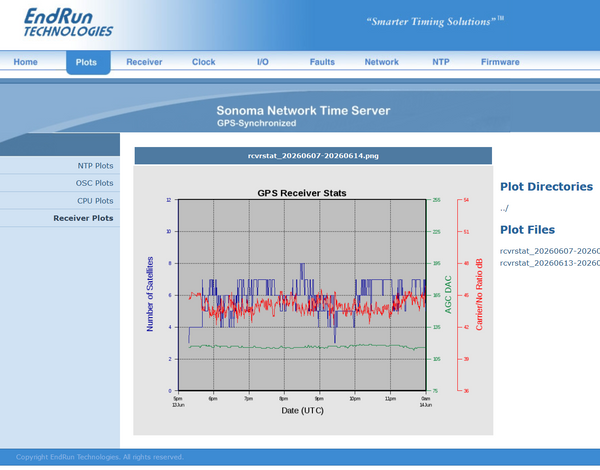Open the I/O tab
Viewport: 600px width, 470px height.
[x=262, y=62]
